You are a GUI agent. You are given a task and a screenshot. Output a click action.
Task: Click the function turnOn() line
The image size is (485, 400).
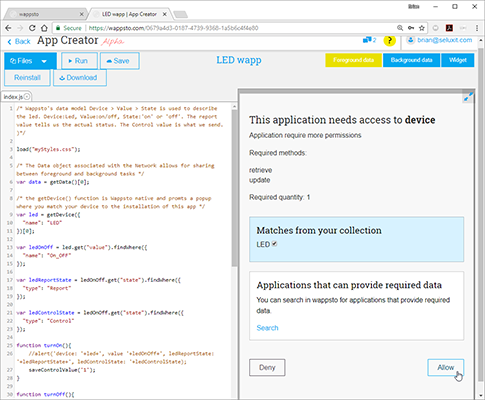(44, 345)
